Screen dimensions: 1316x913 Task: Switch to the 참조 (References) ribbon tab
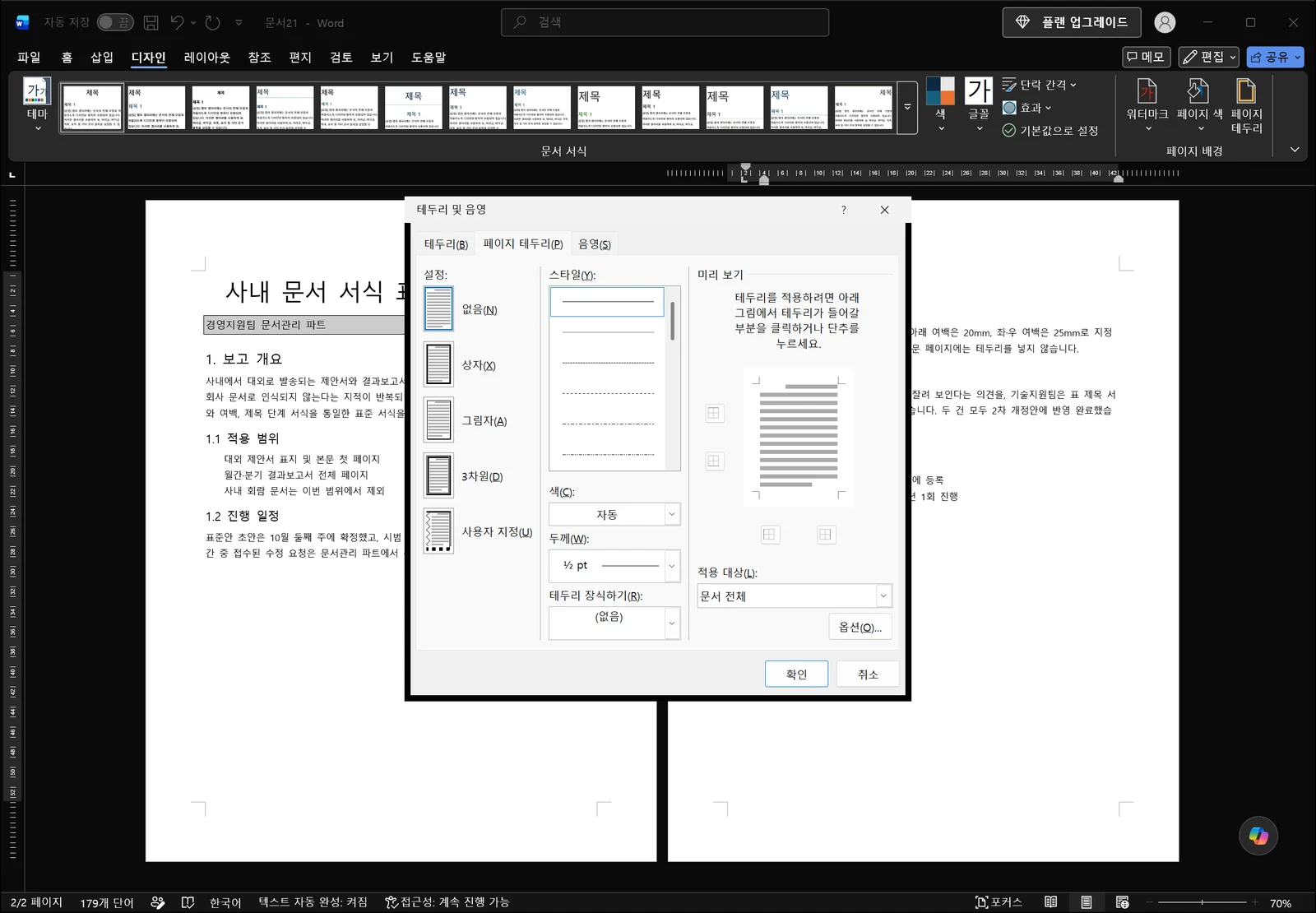(x=260, y=58)
